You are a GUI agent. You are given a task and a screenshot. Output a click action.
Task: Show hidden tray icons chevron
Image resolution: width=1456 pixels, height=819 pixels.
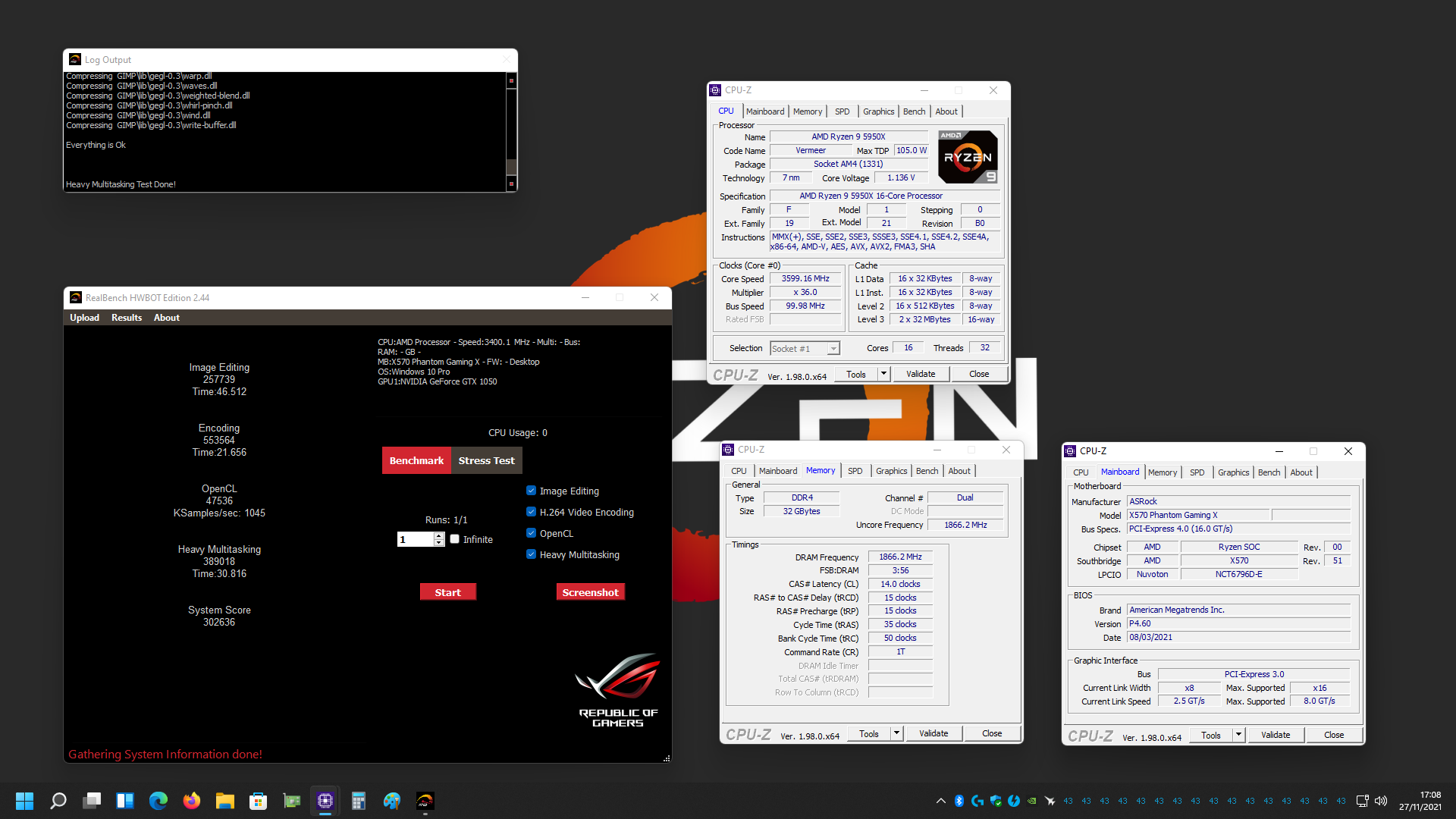[x=941, y=801]
